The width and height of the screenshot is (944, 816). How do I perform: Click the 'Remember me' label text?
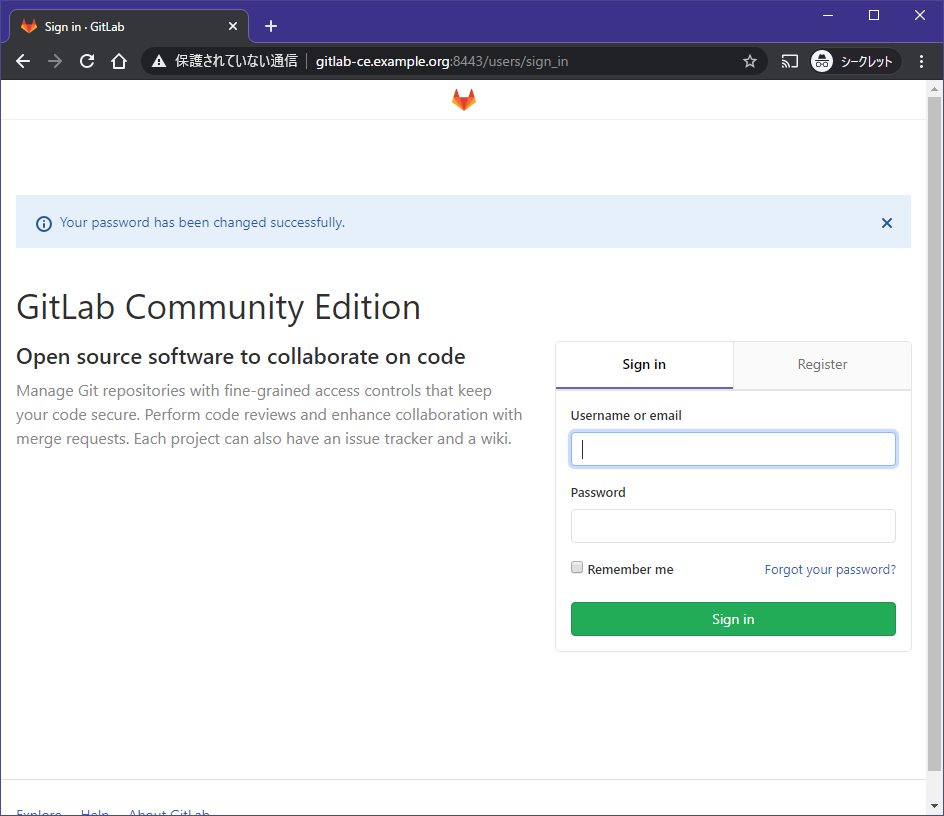pos(630,570)
